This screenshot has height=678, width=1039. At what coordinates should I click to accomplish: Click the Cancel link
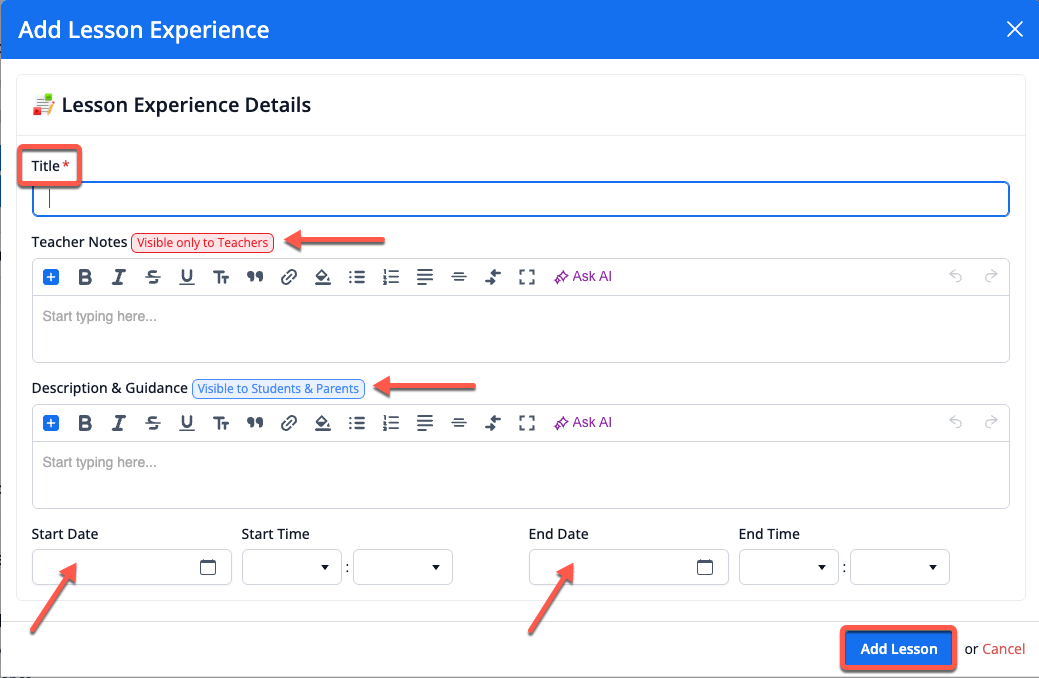point(1003,649)
